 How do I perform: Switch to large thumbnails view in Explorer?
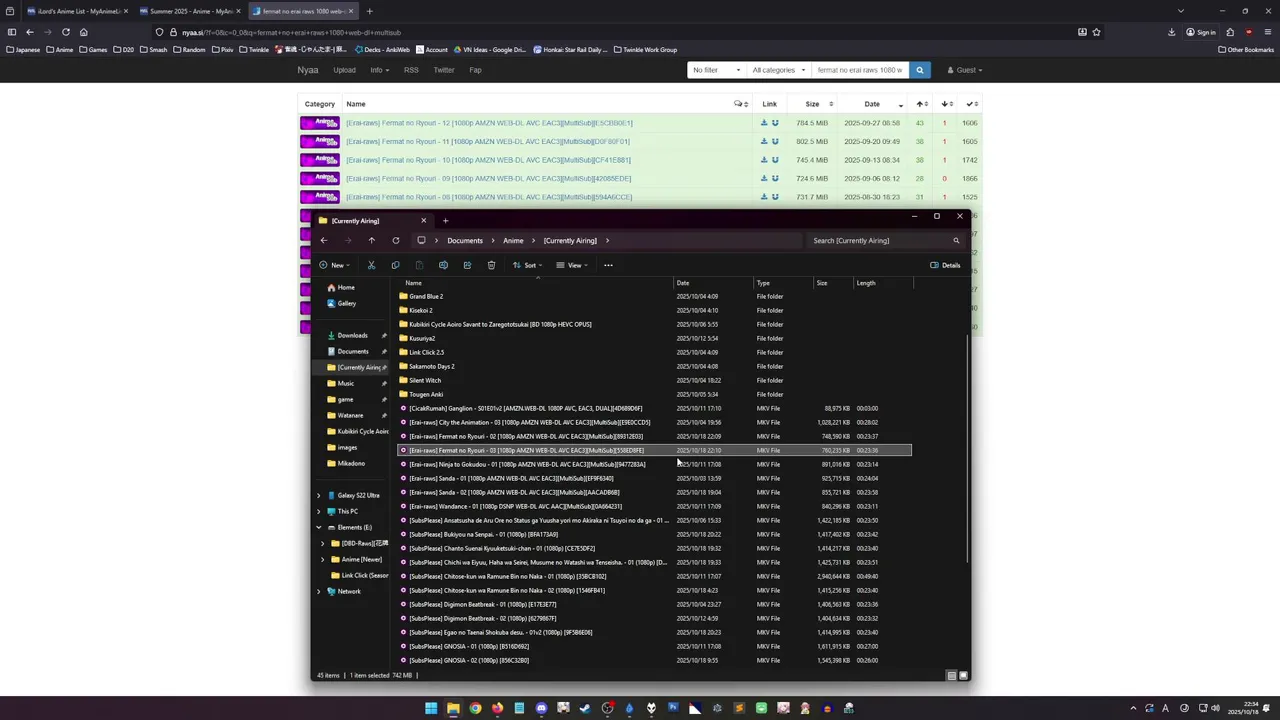pyautogui.click(x=964, y=675)
